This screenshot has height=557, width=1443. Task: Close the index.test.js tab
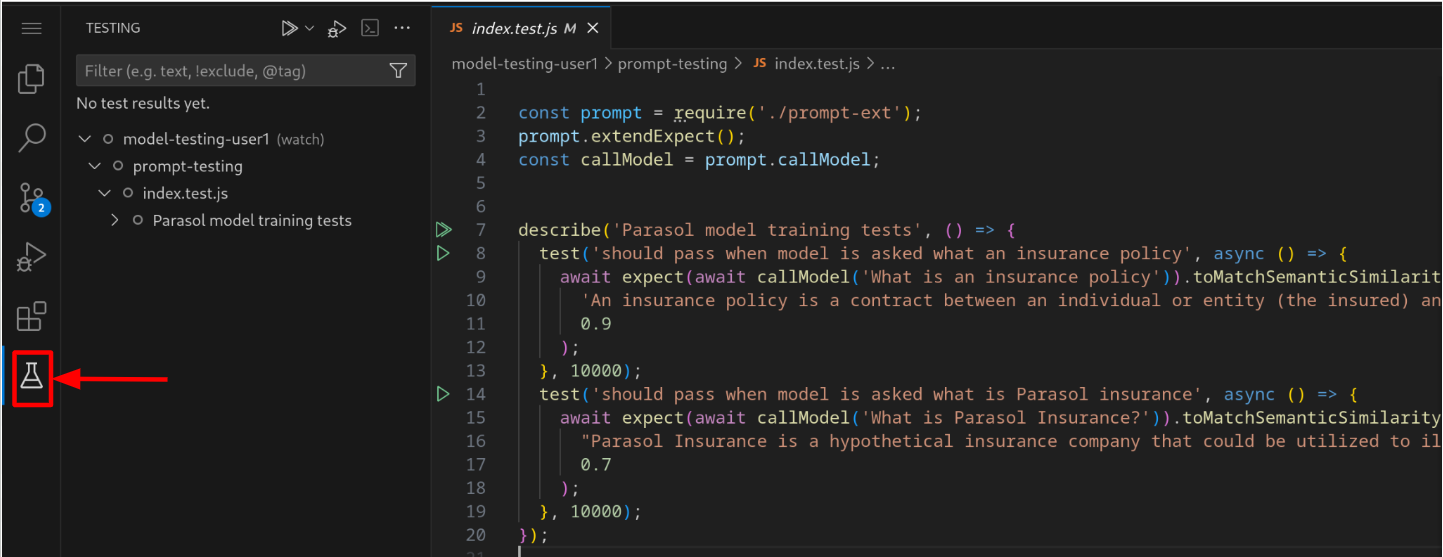pos(594,28)
